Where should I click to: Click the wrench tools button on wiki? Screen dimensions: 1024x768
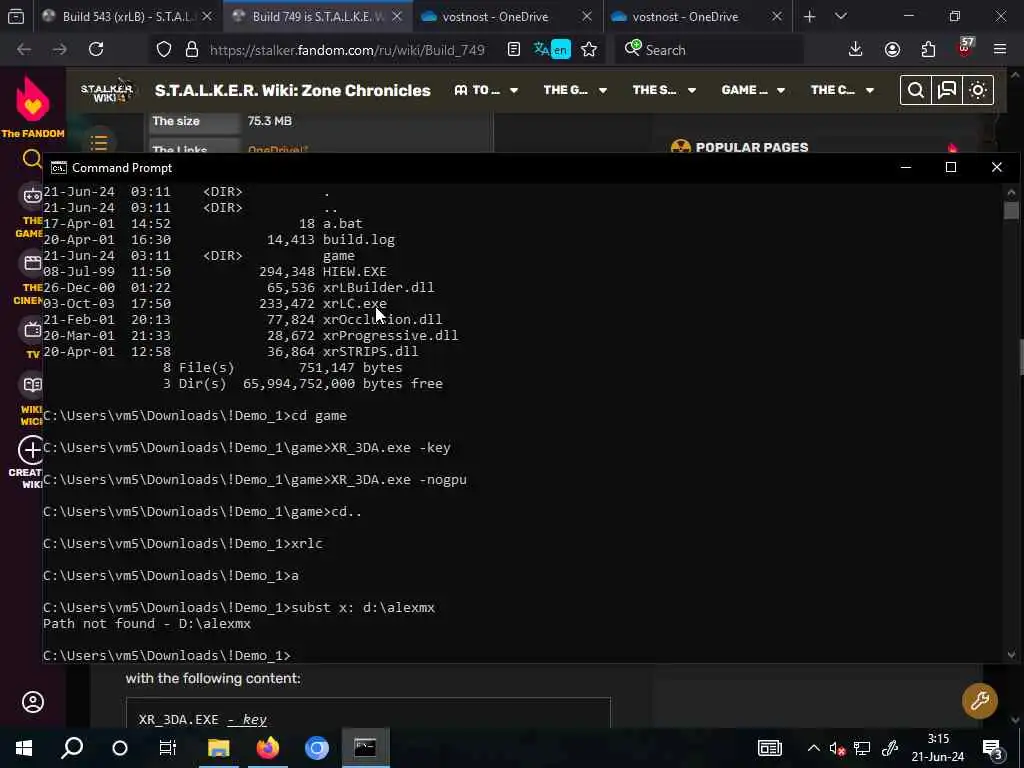pyautogui.click(x=980, y=701)
